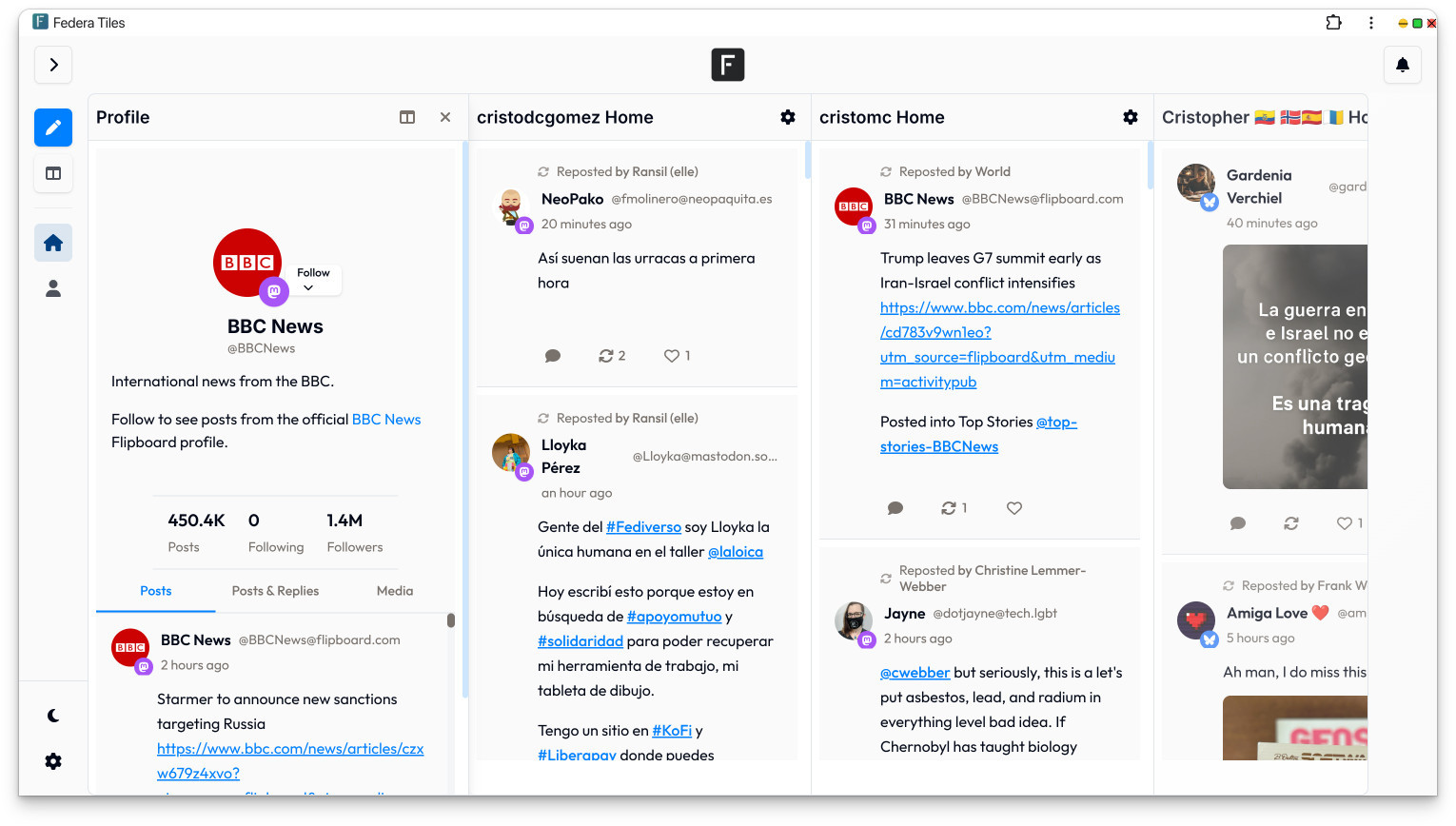Open the compose post pencil button
Image resolution: width=1456 pixels, height=826 pixels.
click(x=53, y=128)
